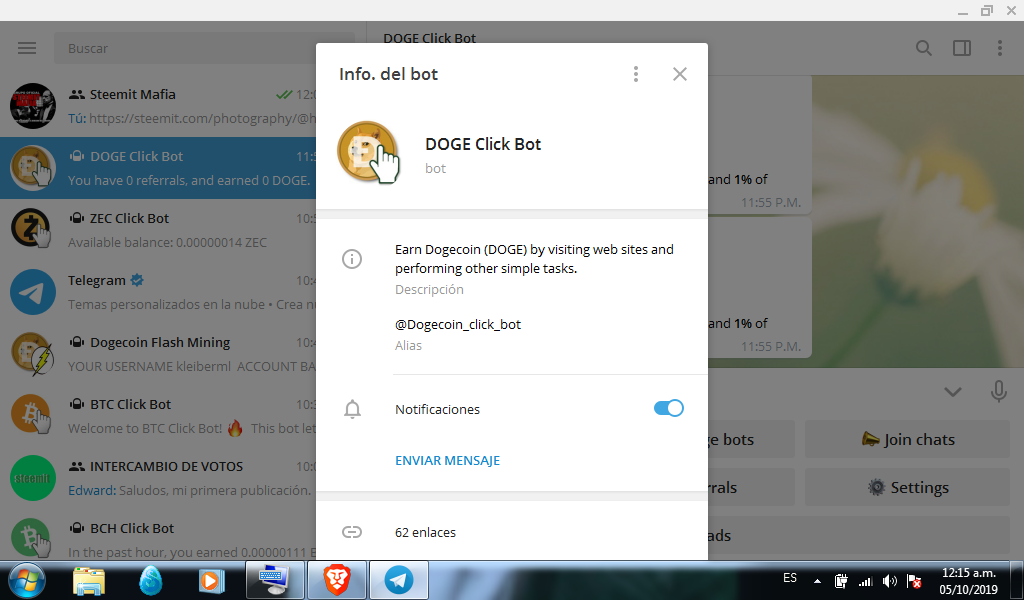Click the BTC Click Bot avatar
This screenshot has width=1024, height=600.
coord(33,416)
